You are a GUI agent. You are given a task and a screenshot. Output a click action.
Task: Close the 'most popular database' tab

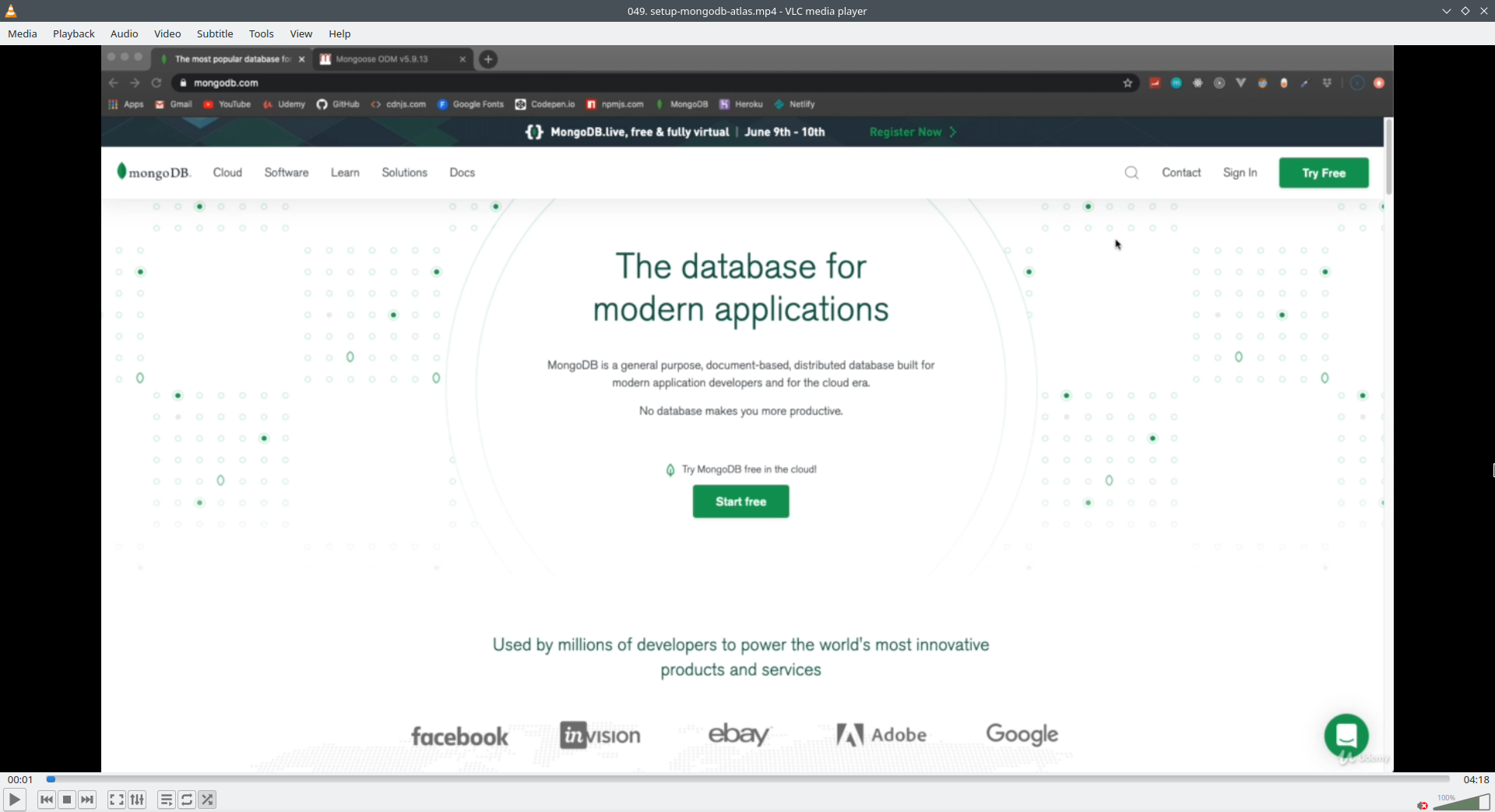click(x=302, y=59)
